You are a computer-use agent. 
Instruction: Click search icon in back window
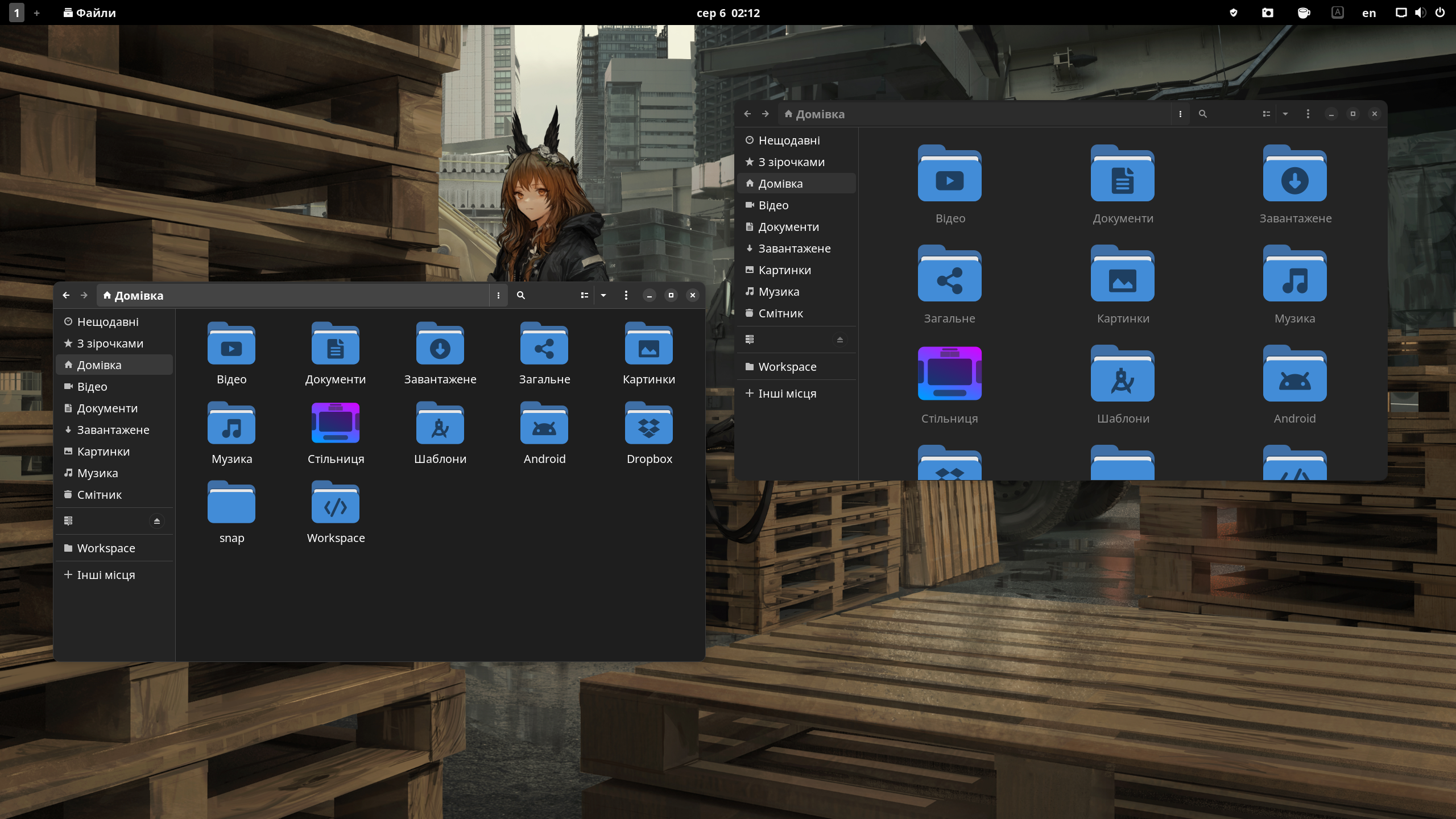pos(1202,114)
